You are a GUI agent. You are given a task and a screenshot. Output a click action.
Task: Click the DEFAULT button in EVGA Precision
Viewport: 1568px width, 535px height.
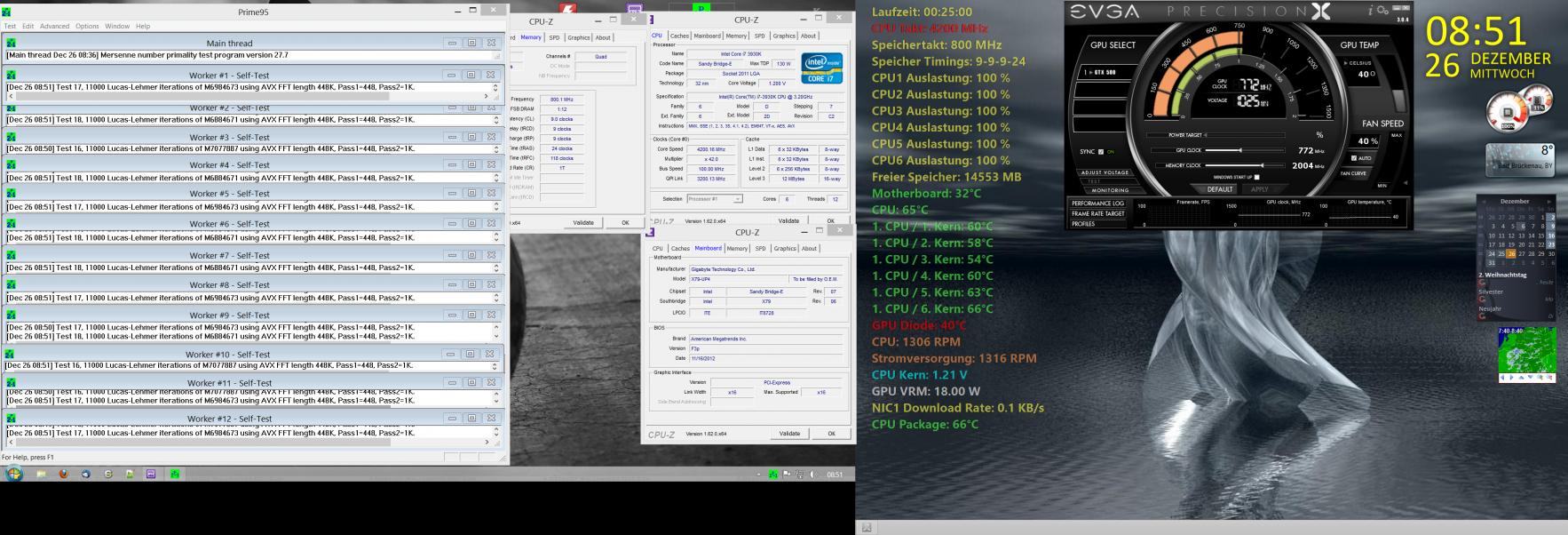click(1220, 189)
